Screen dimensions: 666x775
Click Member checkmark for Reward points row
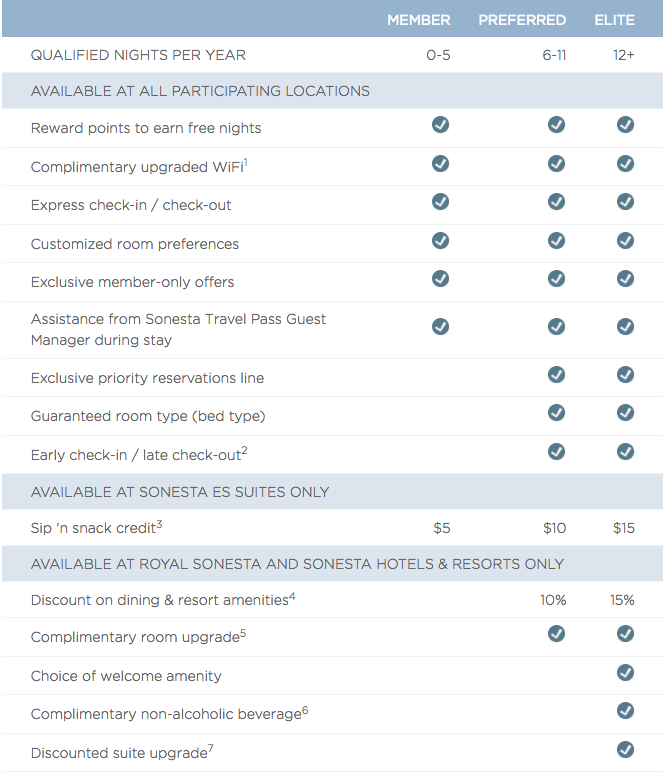click(x=440, y=125)
